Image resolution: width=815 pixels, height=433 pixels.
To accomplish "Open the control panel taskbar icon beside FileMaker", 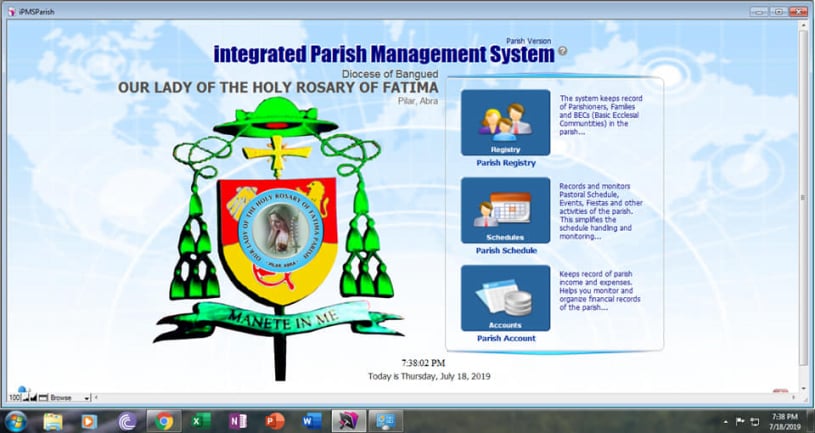I will (386, 421).
